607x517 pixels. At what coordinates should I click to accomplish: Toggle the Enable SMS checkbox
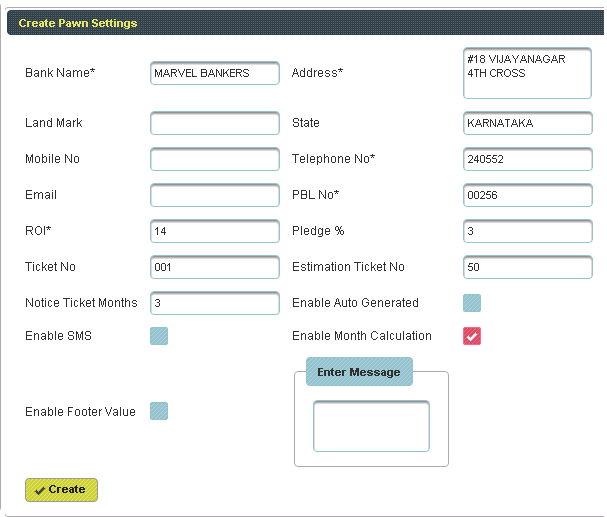[159, 336]
